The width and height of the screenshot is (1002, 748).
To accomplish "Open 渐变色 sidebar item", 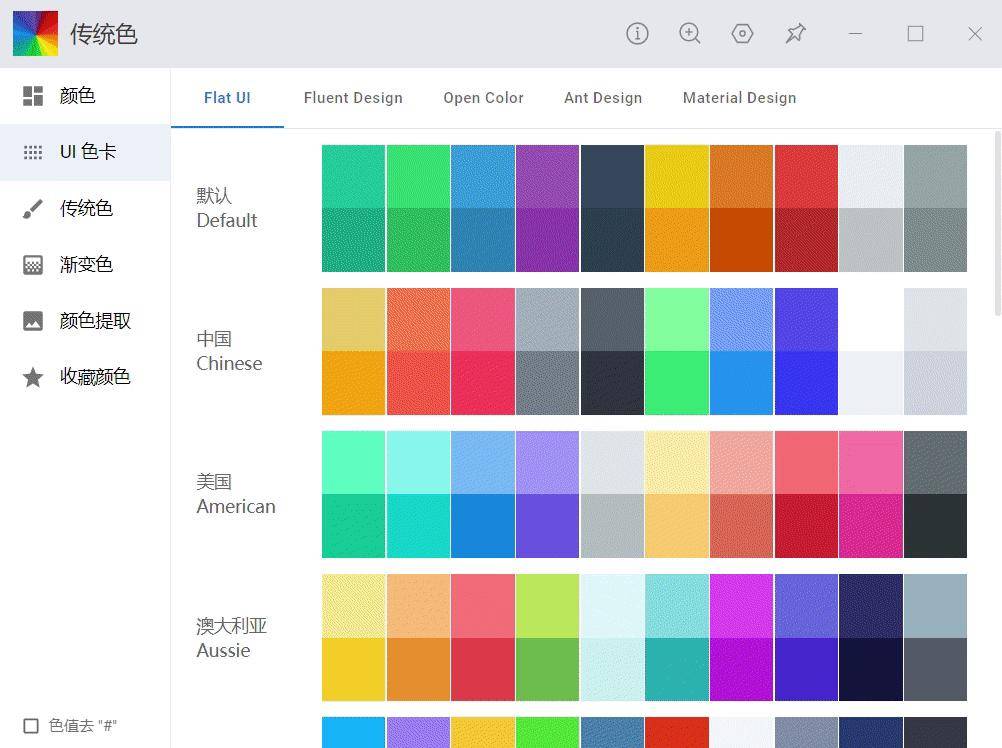I will click(x=85, y=264).
